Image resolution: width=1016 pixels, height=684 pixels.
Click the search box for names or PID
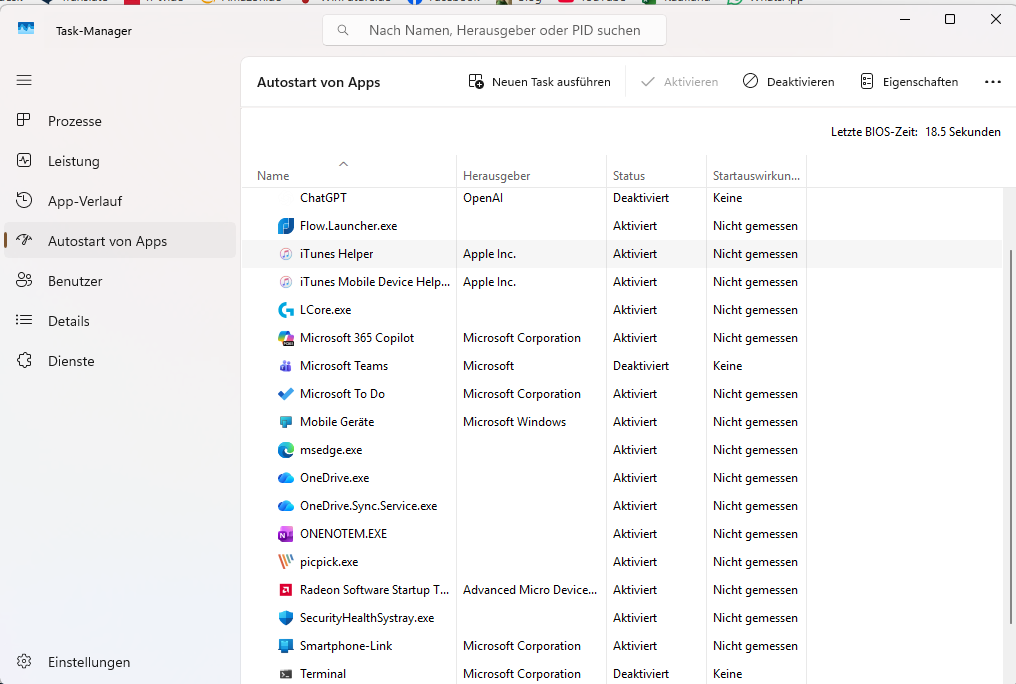pos(494,30)
